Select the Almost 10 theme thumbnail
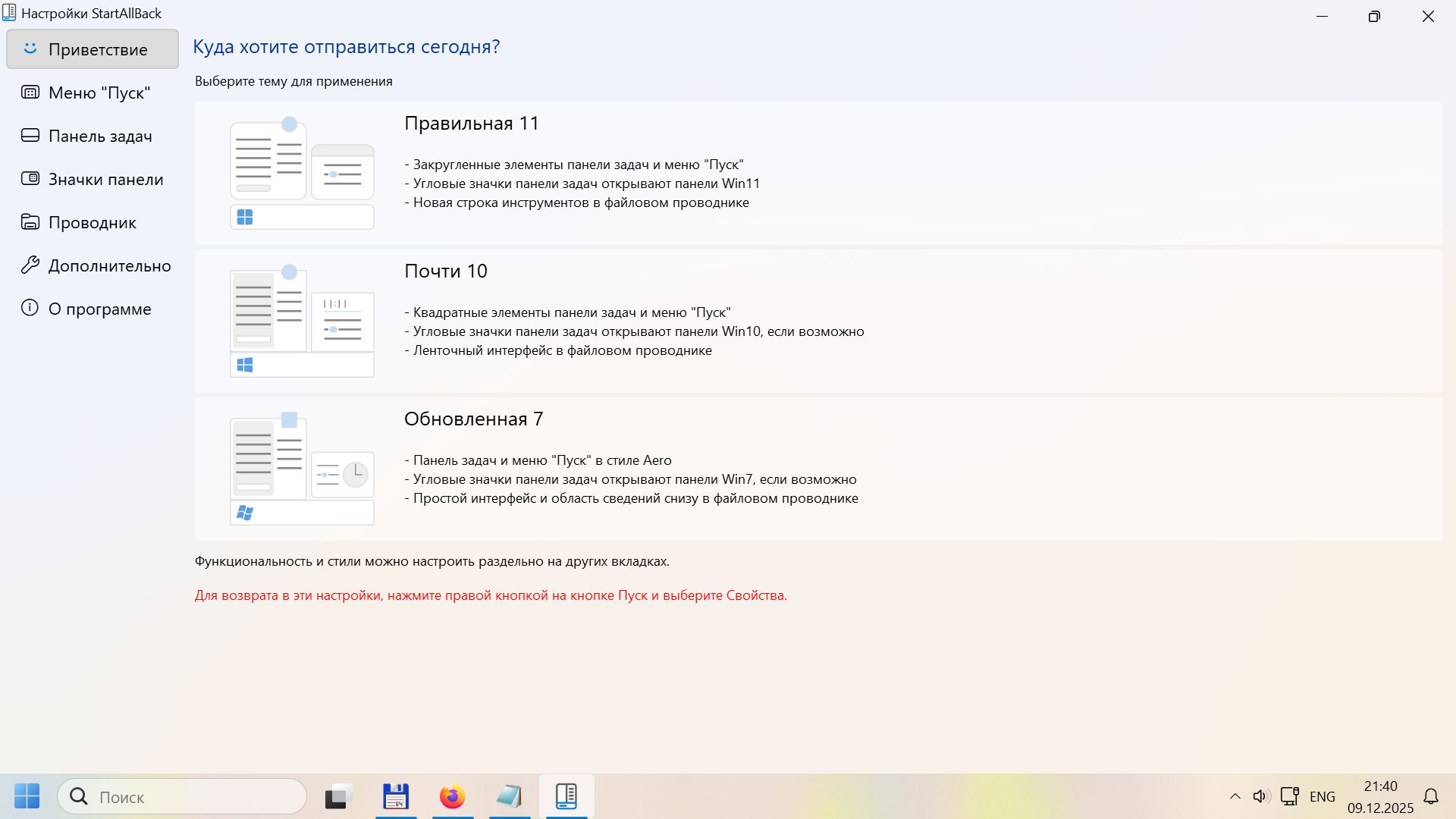Viewport: 1456px width, 819px height. tap(302, 321)
